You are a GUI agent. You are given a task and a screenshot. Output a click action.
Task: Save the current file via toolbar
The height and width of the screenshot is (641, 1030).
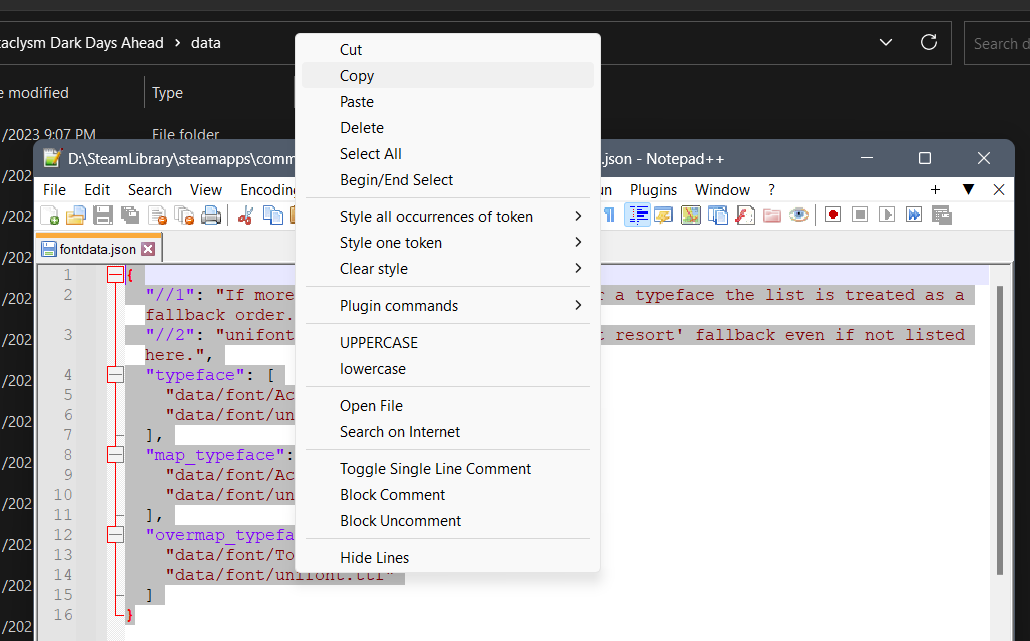(102, 215)
